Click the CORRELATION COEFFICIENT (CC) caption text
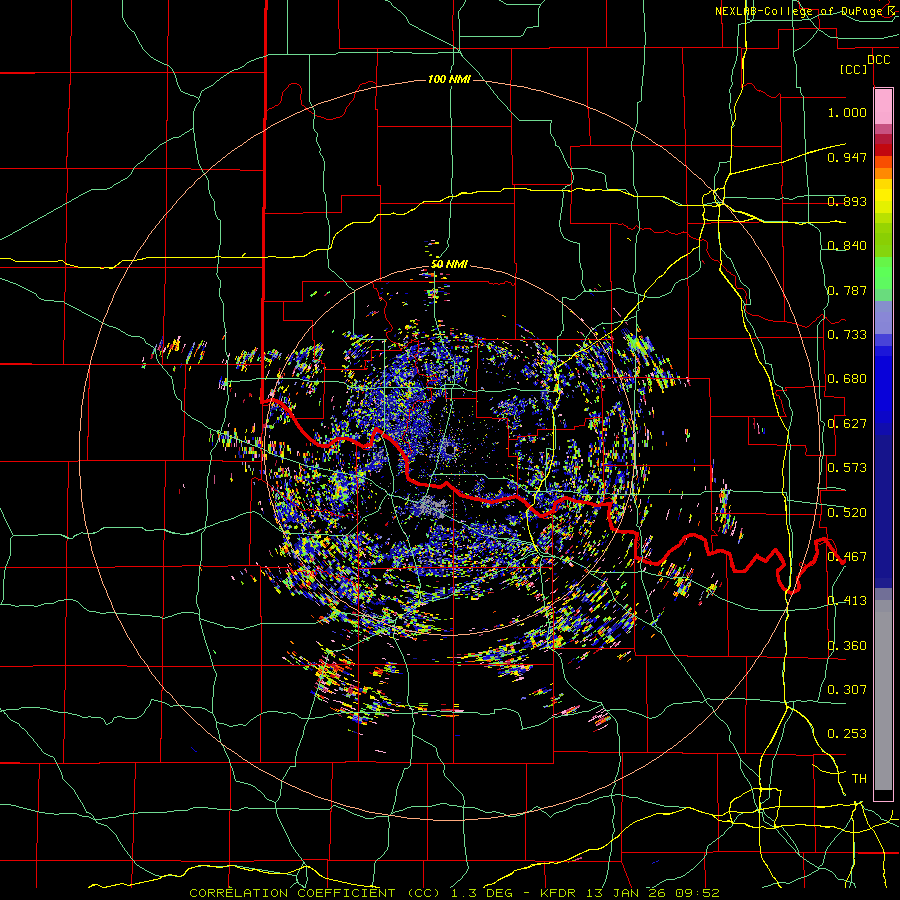This screenshot has height=900, width=900. 315,893
